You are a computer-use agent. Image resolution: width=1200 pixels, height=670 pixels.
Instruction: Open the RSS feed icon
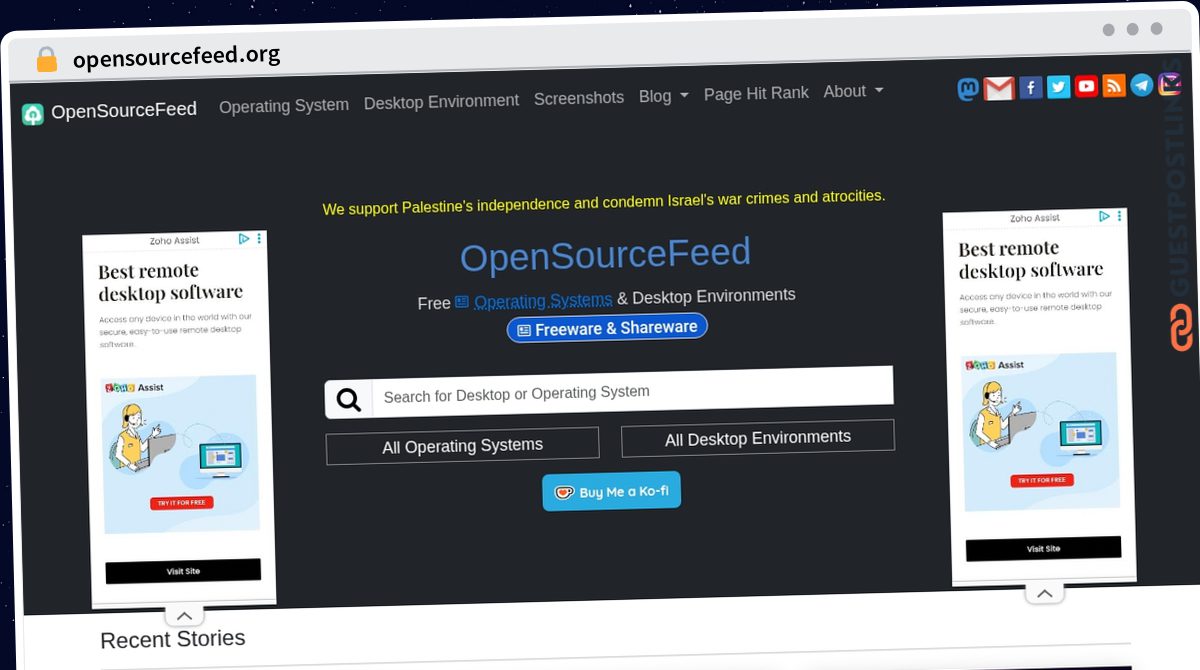point(1114,86)
